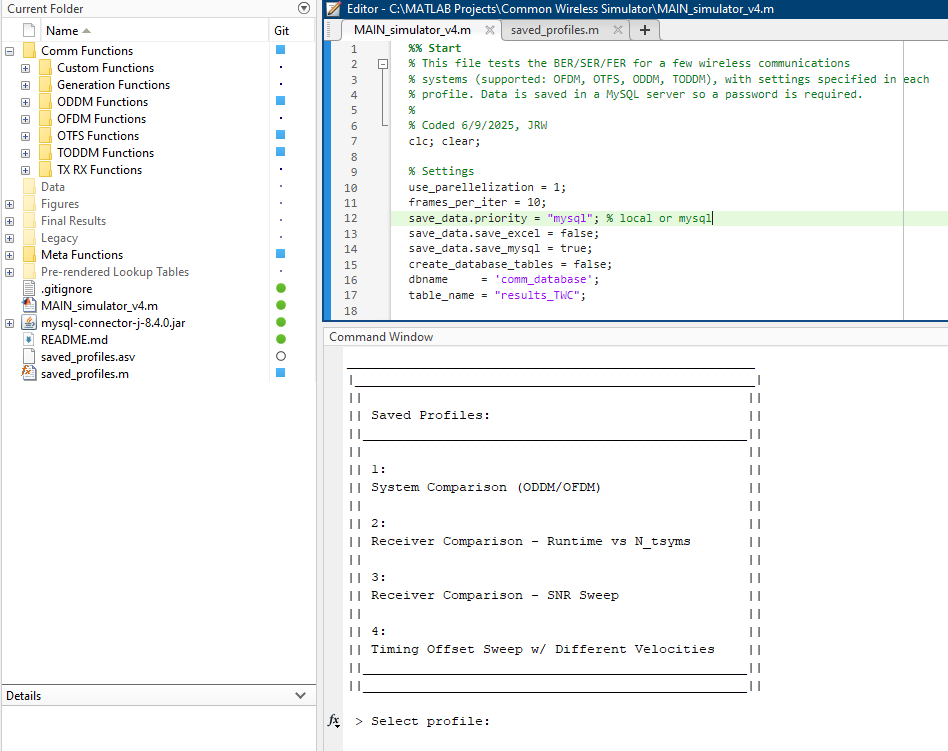Viewport: 948px width, 751px height.
Task: Click 'Timing Offset Sweep' profile text
Action: click(x=446, y=649)
